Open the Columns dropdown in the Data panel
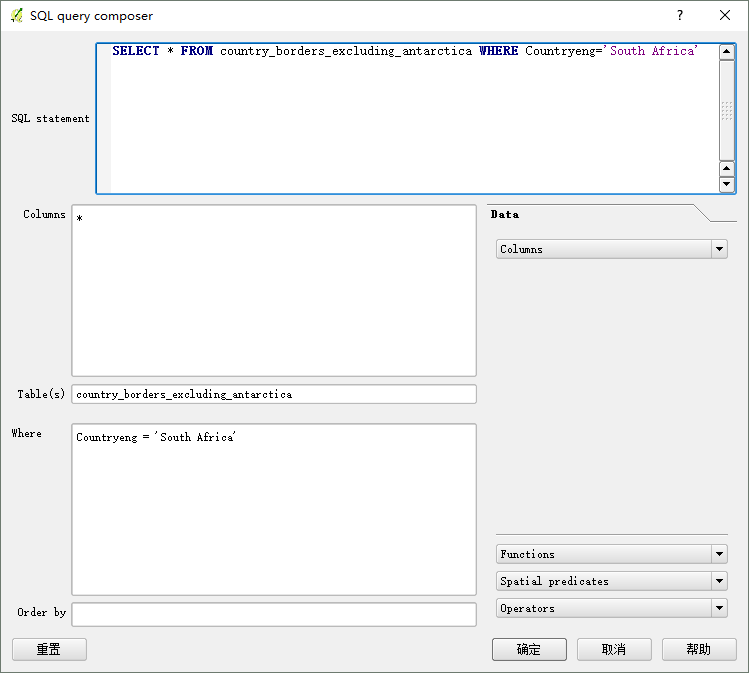This screenshot has width=749, height=673. point(611,249)
